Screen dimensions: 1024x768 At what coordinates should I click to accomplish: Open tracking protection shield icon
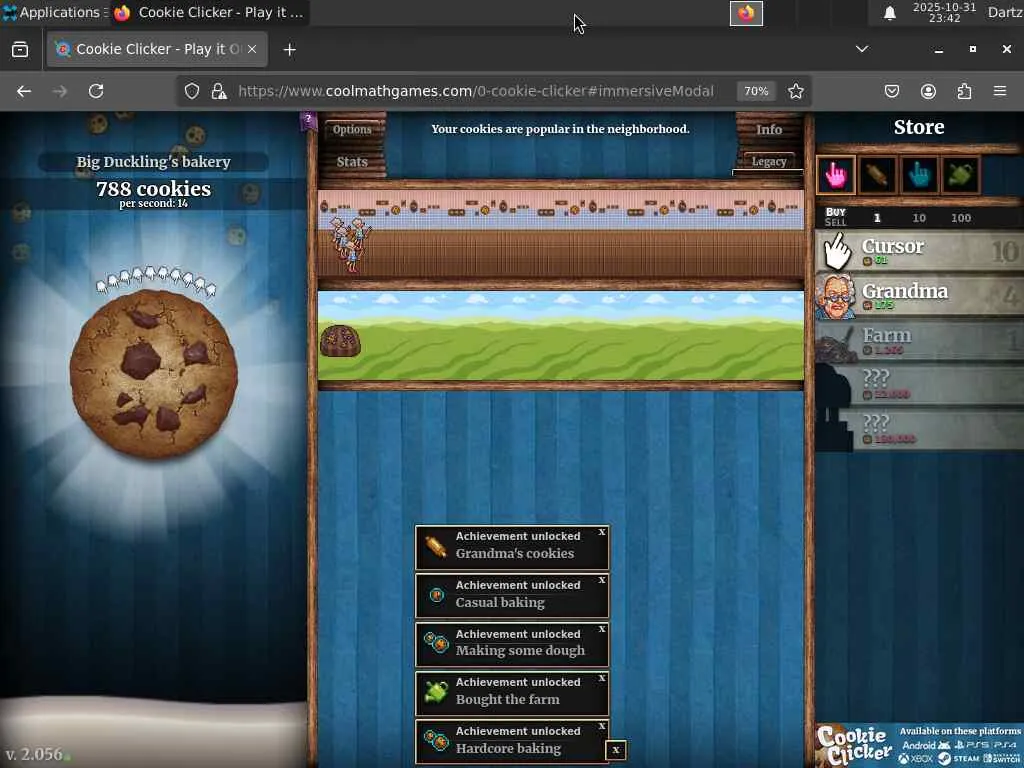[x=191, y=91]
